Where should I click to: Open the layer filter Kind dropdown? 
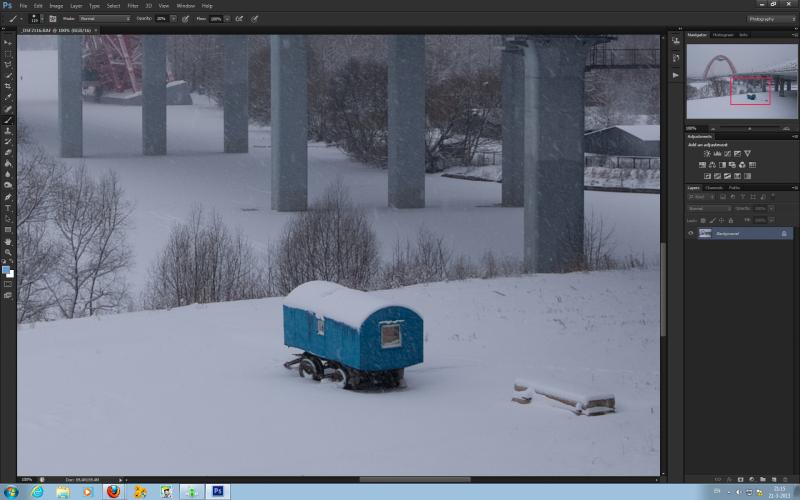[x=701, y=197]
